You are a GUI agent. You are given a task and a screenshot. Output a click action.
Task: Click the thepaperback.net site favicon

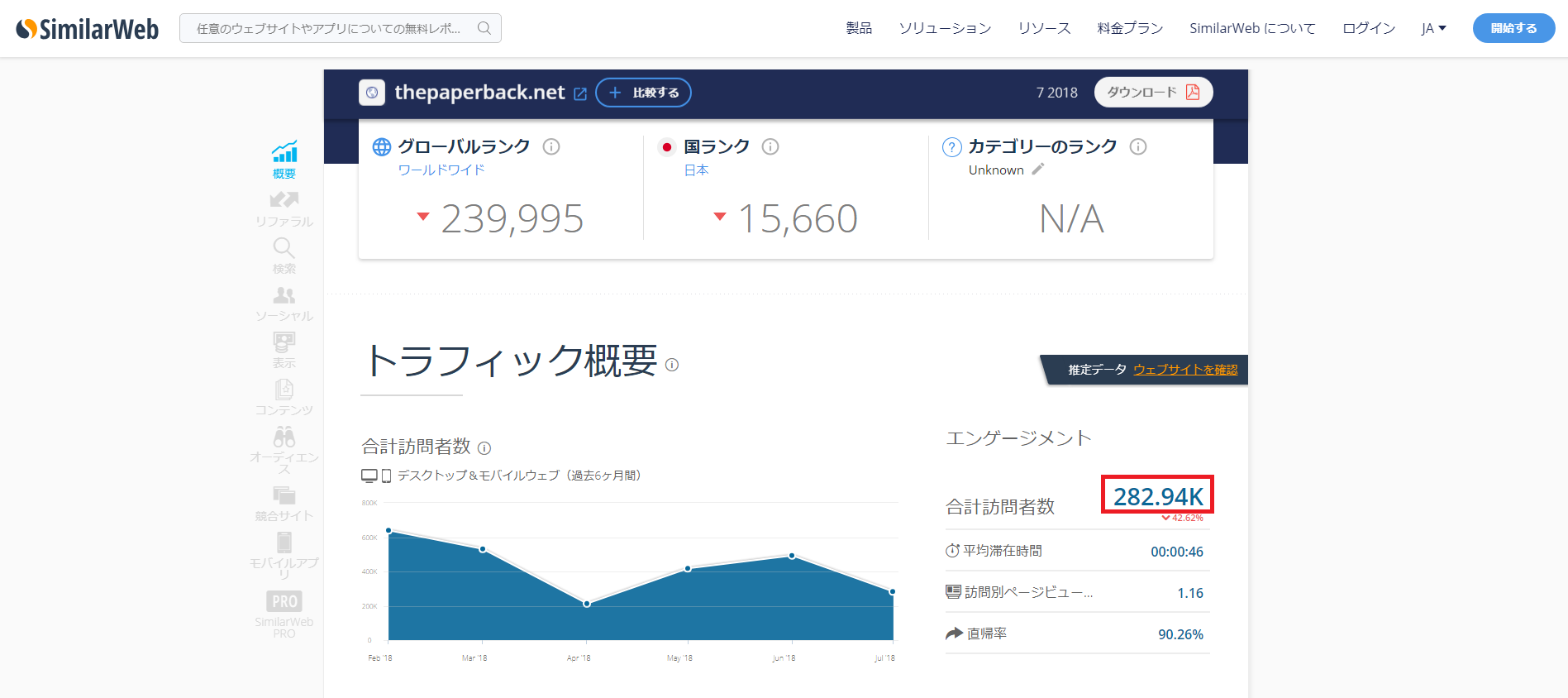[372, 93]
